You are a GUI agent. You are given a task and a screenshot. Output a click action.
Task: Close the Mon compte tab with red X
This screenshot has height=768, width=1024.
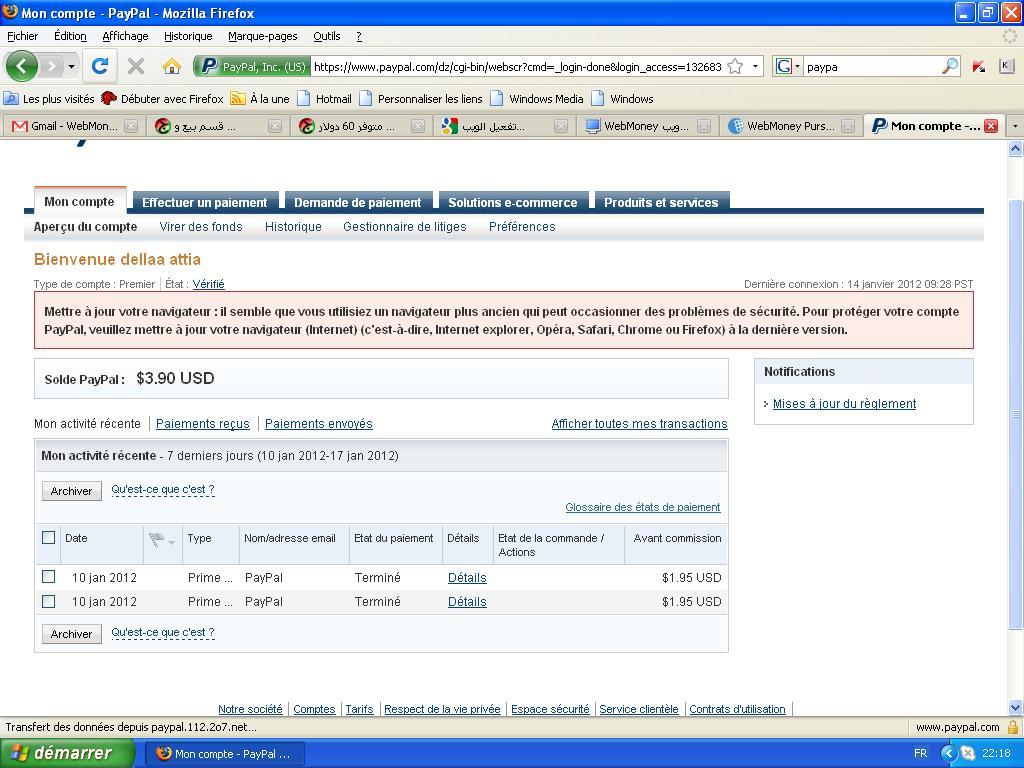click(x=991, y=126)
